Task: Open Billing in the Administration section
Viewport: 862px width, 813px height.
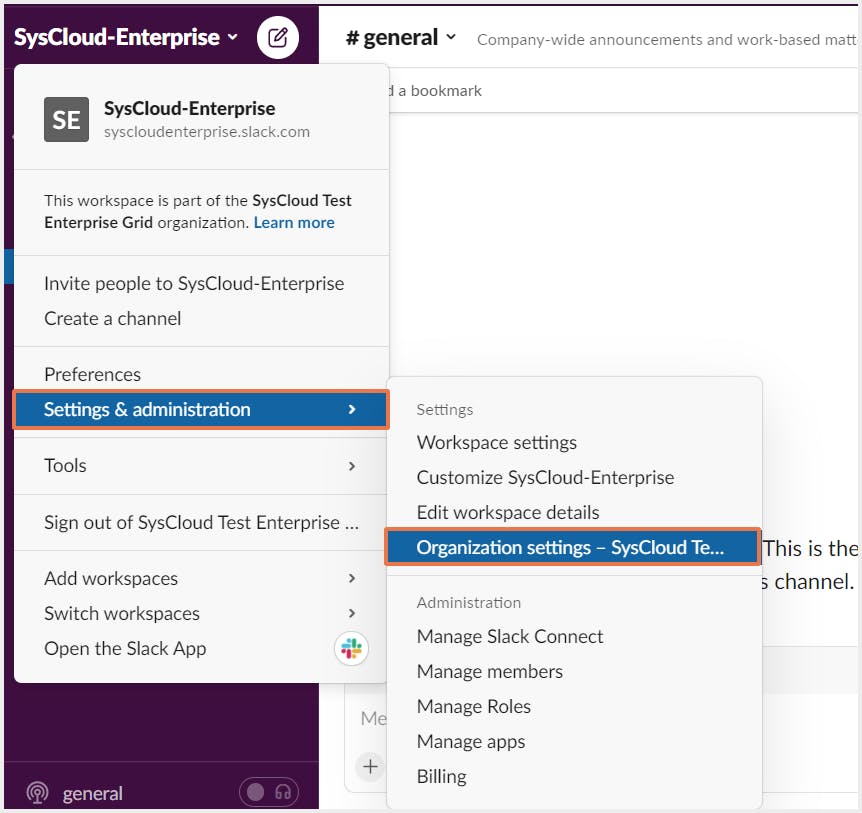Action: click(442, 776)
